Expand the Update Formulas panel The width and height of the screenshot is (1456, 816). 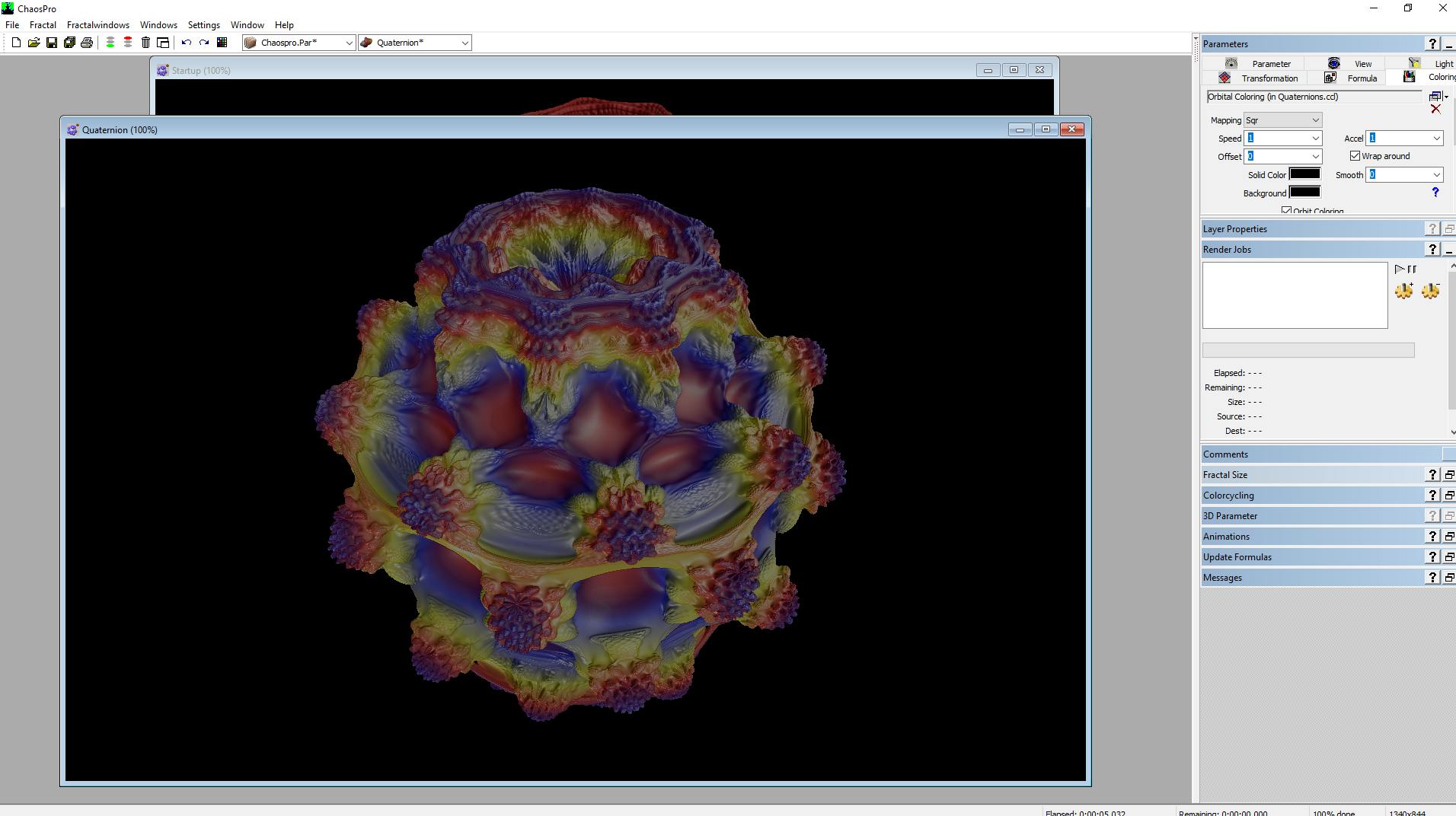coord(1449,557)
